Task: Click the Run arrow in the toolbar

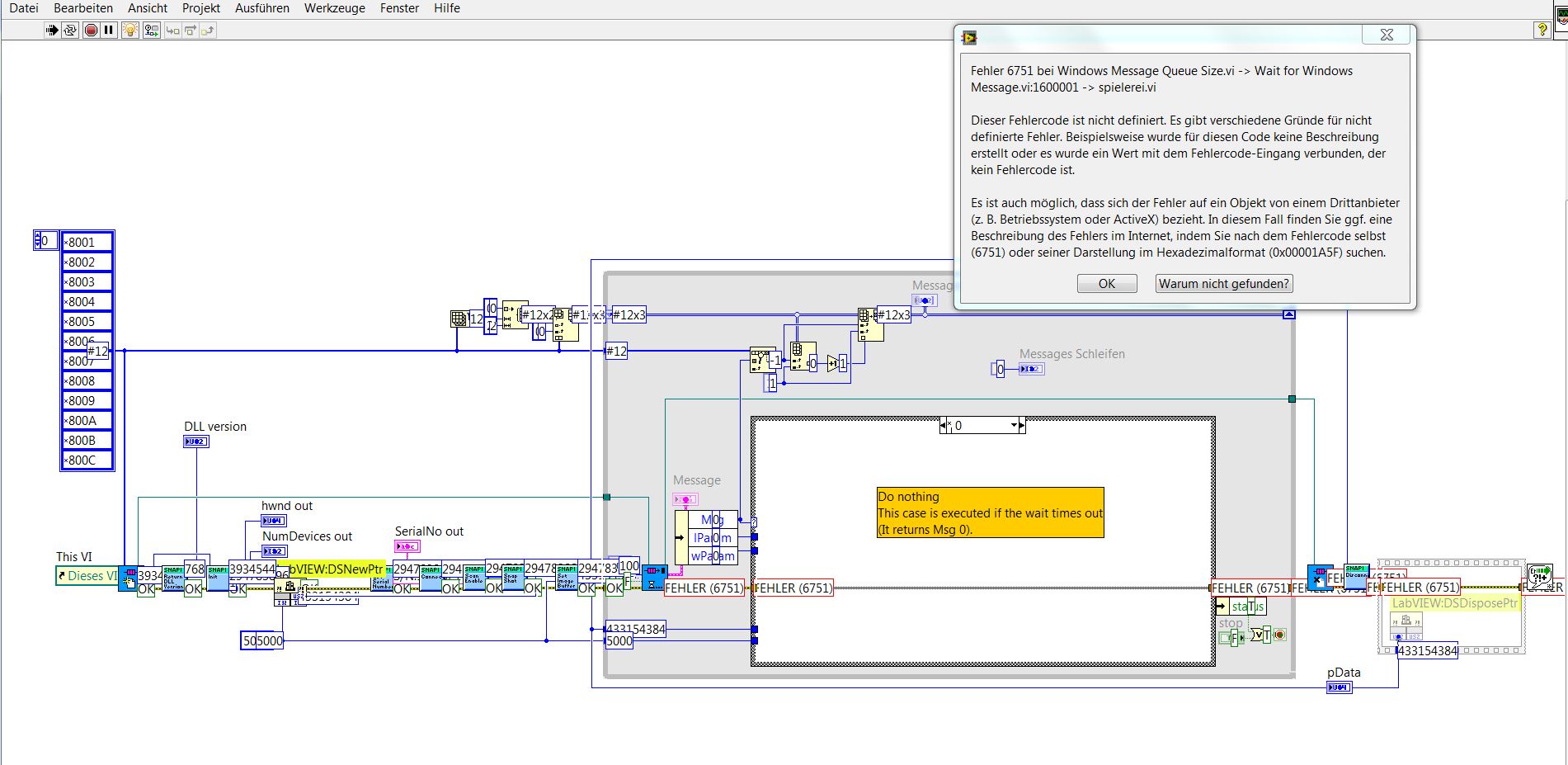Action: click(52, 31)
